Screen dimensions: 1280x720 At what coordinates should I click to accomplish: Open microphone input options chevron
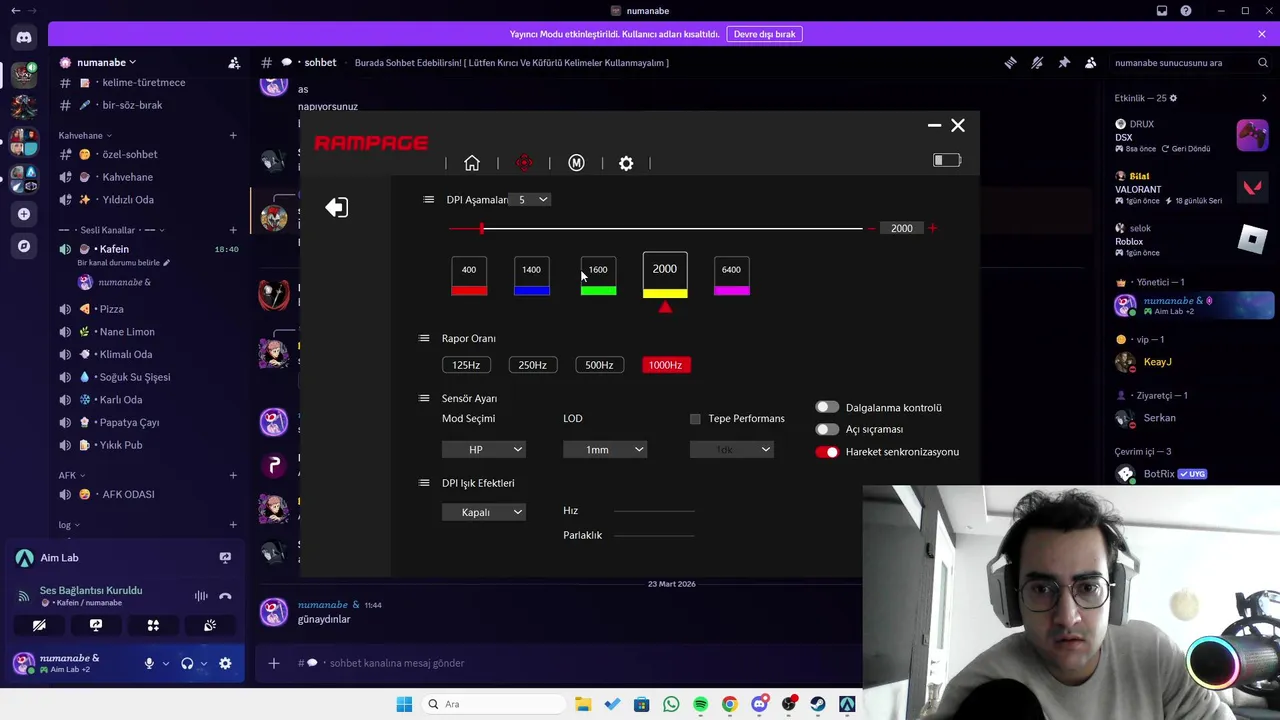(x=165, y=664)
